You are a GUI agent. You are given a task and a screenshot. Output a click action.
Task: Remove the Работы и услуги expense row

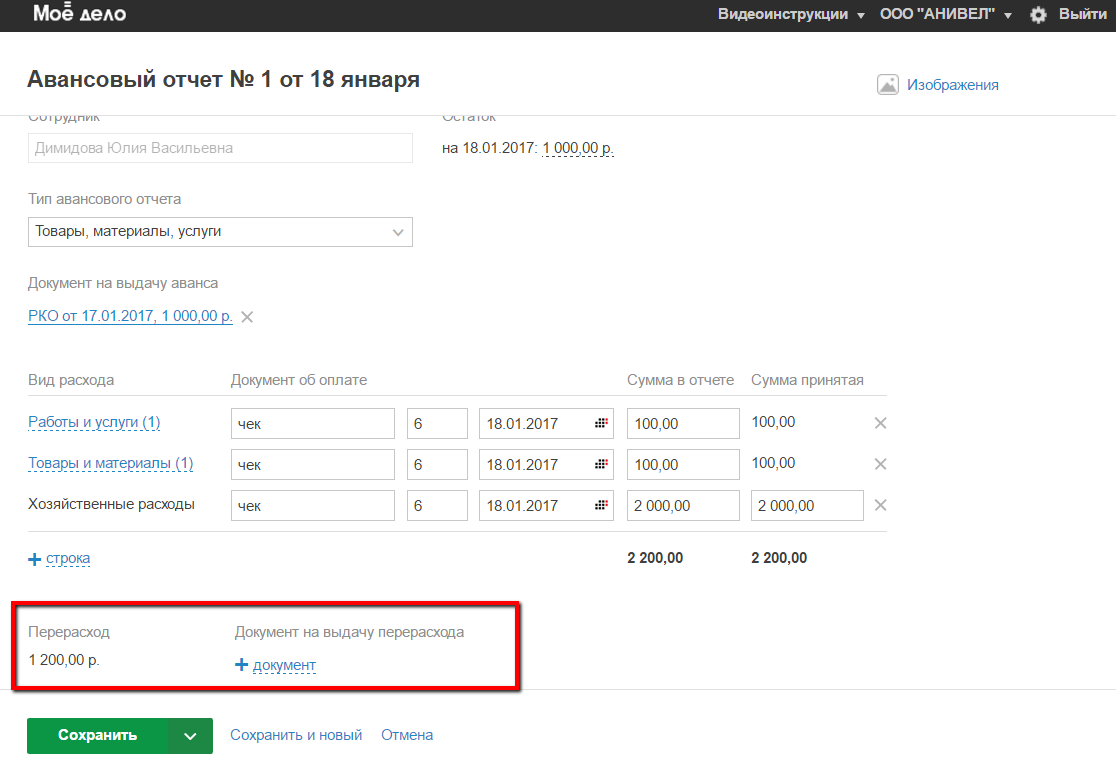click(x=880, y=423)
